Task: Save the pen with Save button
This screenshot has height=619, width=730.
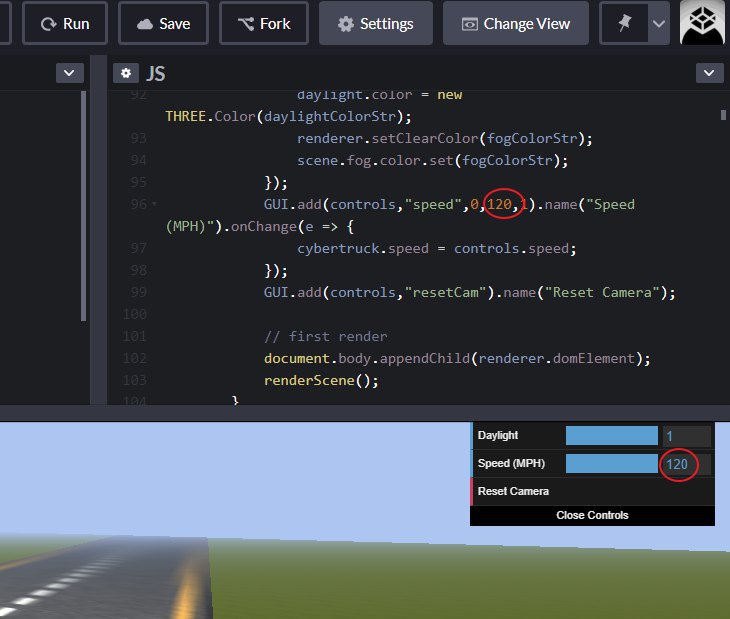Action: 163,23
